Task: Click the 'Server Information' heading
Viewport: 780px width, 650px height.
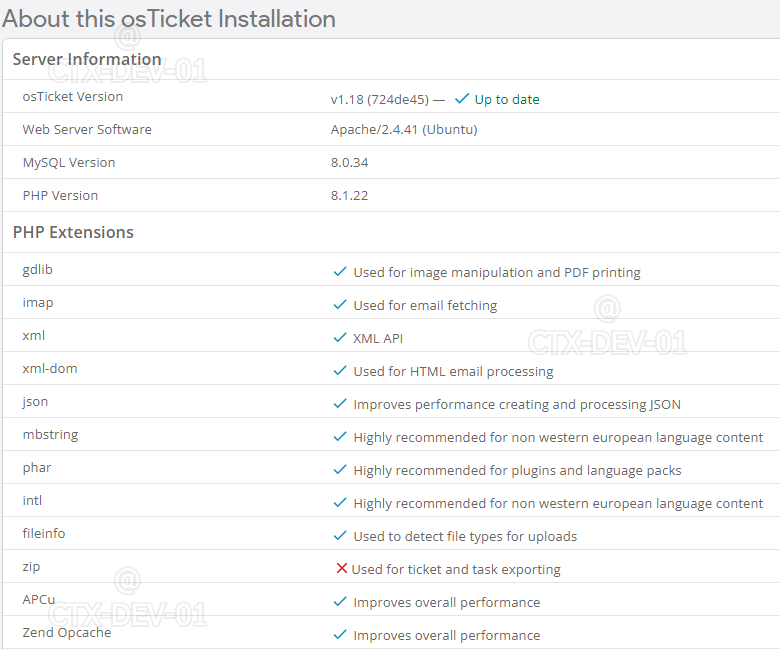Action: pos(87,59)
